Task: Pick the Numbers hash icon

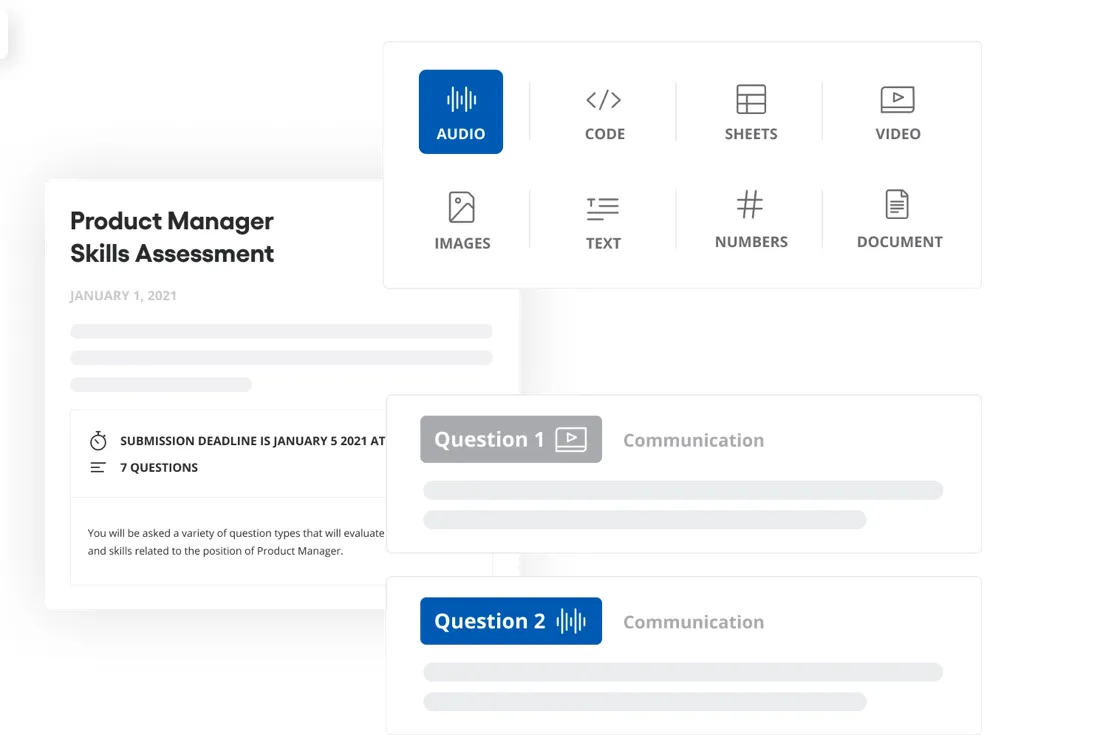Action: [750, 205]
